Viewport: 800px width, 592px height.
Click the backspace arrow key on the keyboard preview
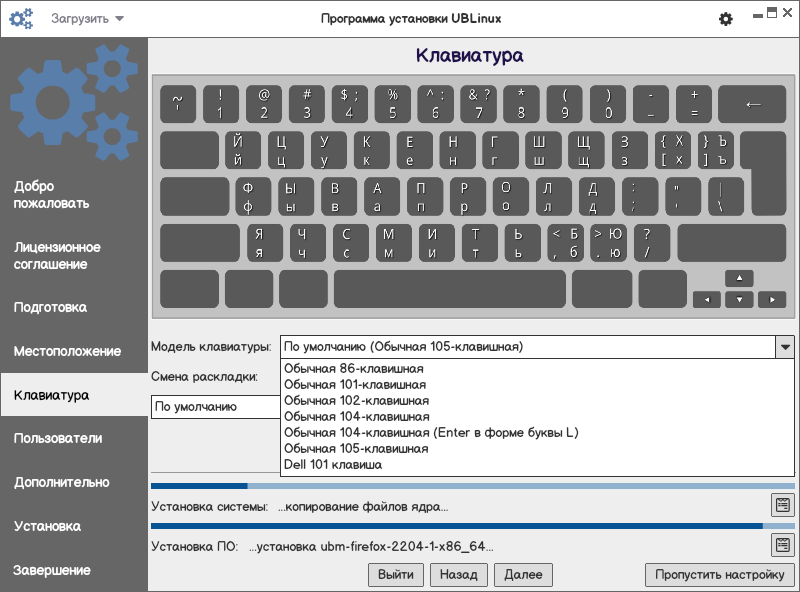tap(752, 104)
